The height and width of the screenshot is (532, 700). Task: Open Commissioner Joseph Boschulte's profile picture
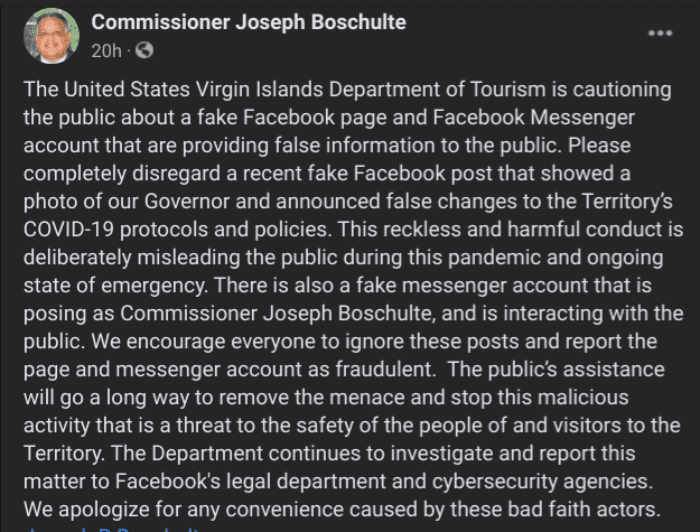click(51, 36)
